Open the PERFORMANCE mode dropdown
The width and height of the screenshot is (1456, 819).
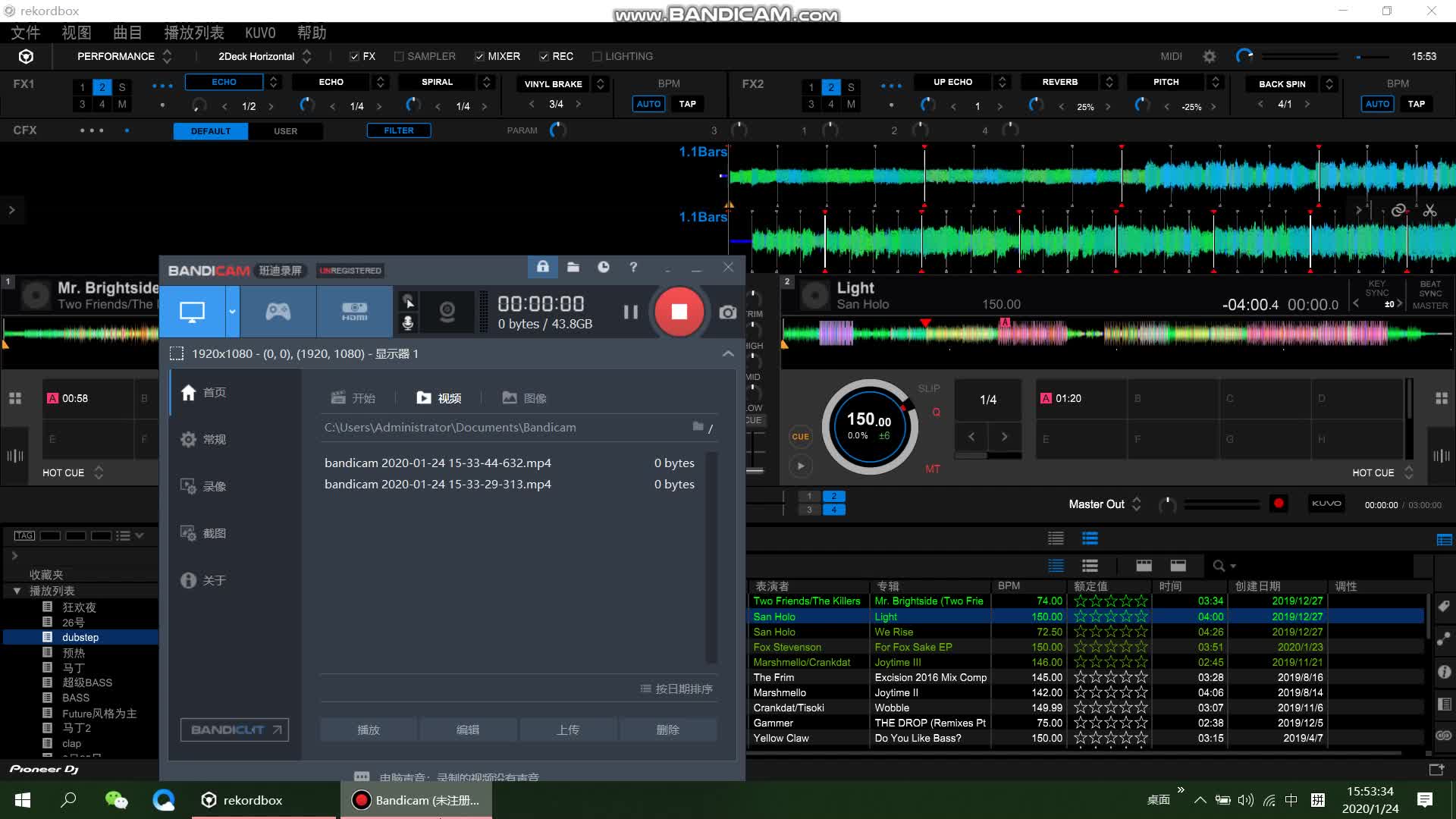167,56
